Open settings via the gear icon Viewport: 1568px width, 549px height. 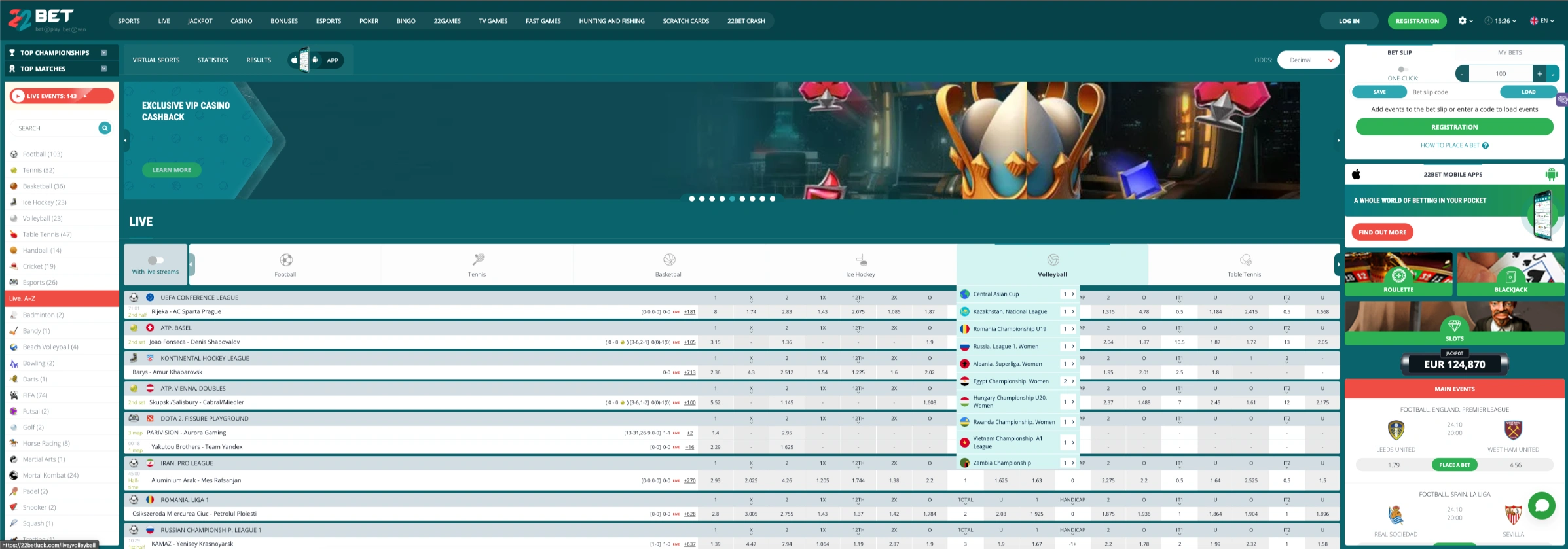pyautogui.click(x=1463, y=21)
